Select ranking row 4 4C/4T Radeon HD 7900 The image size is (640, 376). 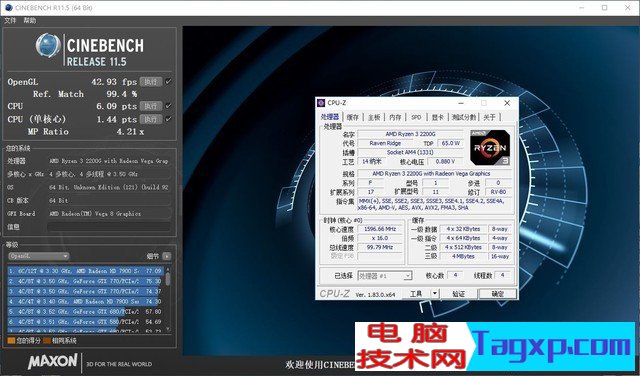tap(86, 302)
